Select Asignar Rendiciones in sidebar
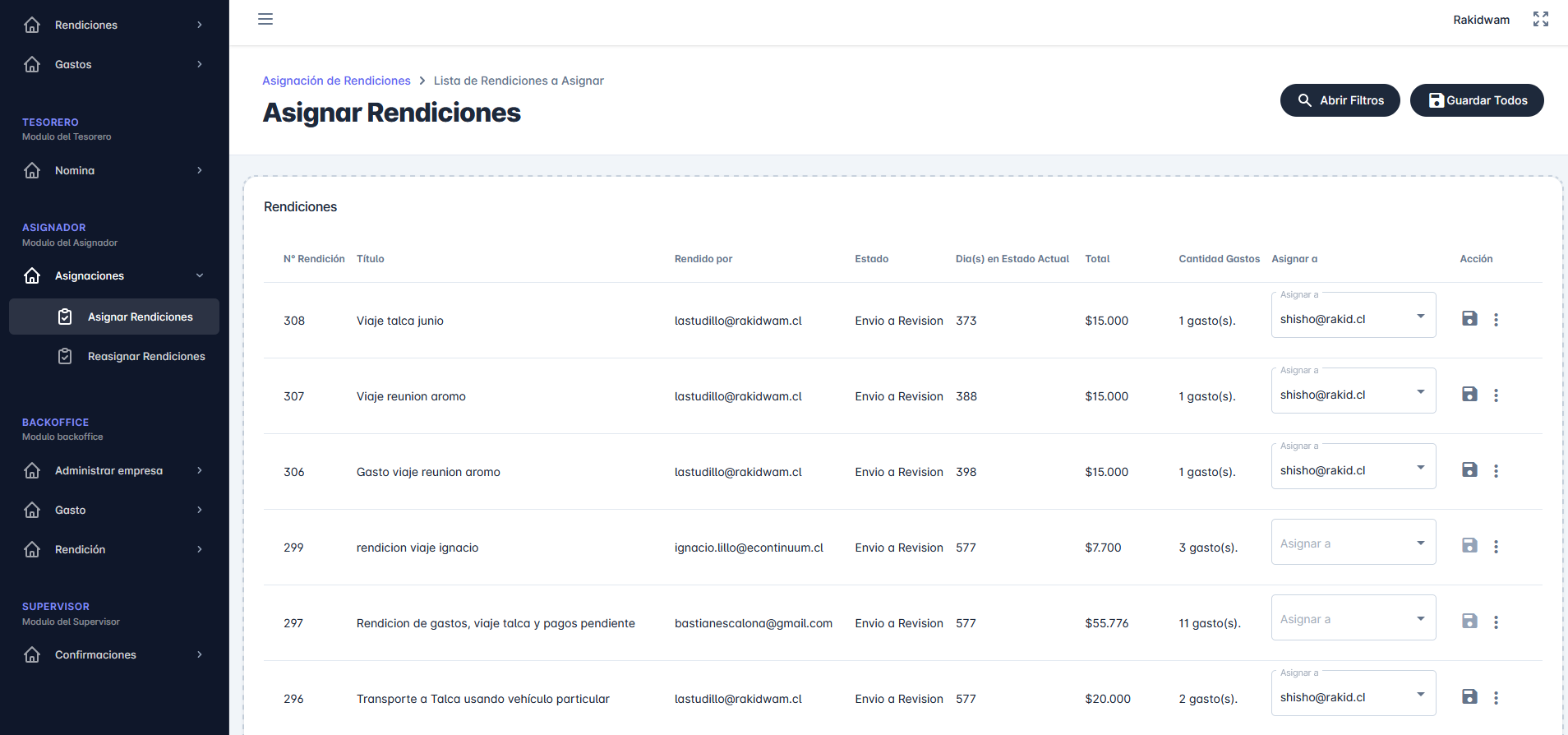 pyautogui.click(x=140, y=317)
